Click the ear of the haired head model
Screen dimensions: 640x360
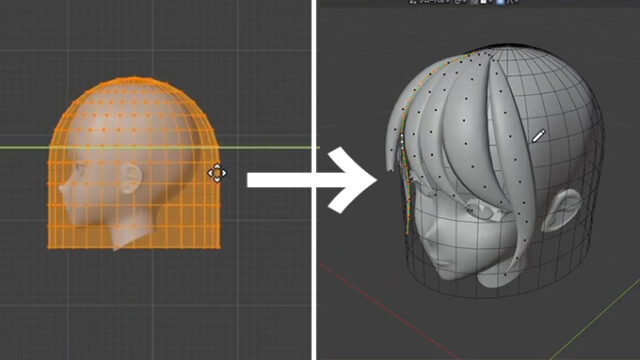click(x=561, y=209)
